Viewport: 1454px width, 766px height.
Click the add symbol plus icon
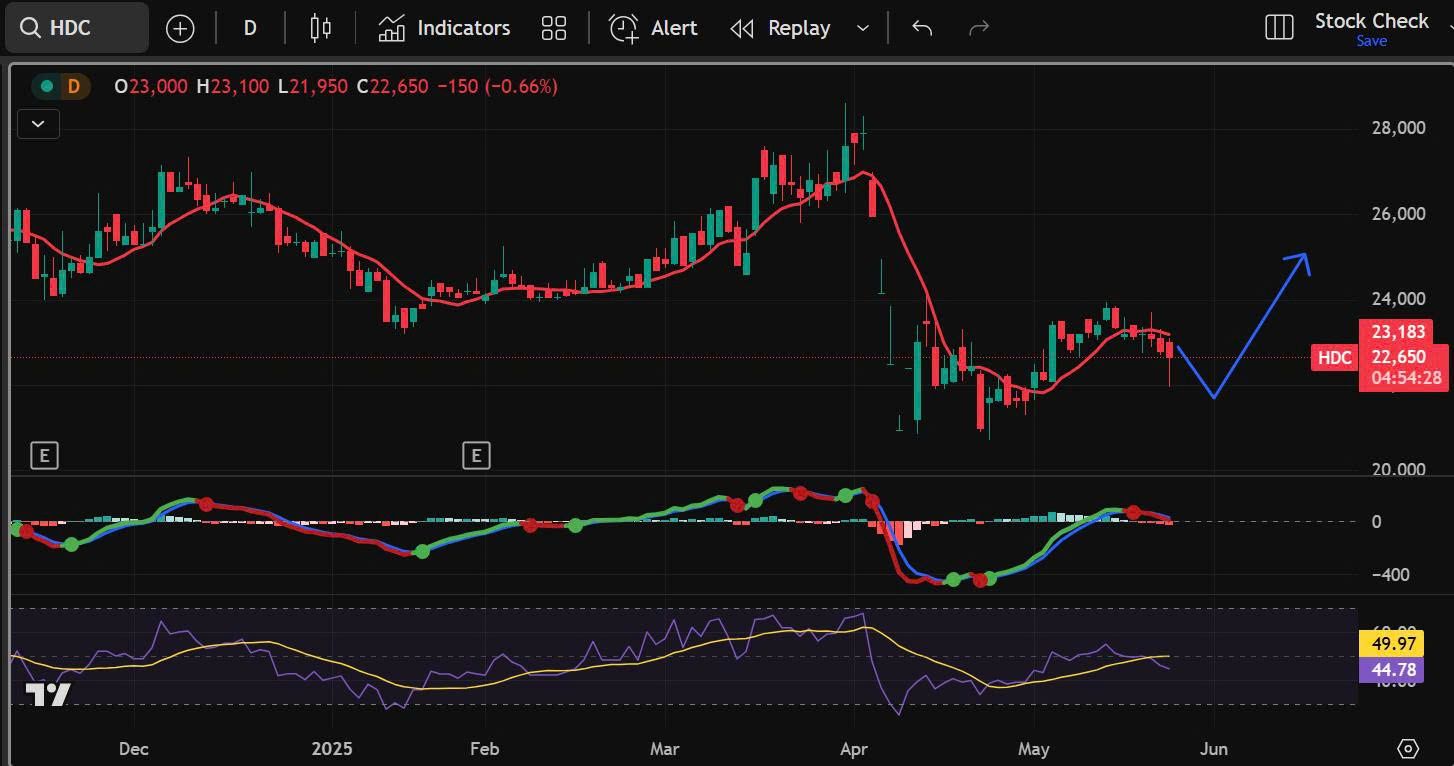(x=180, y=29)
